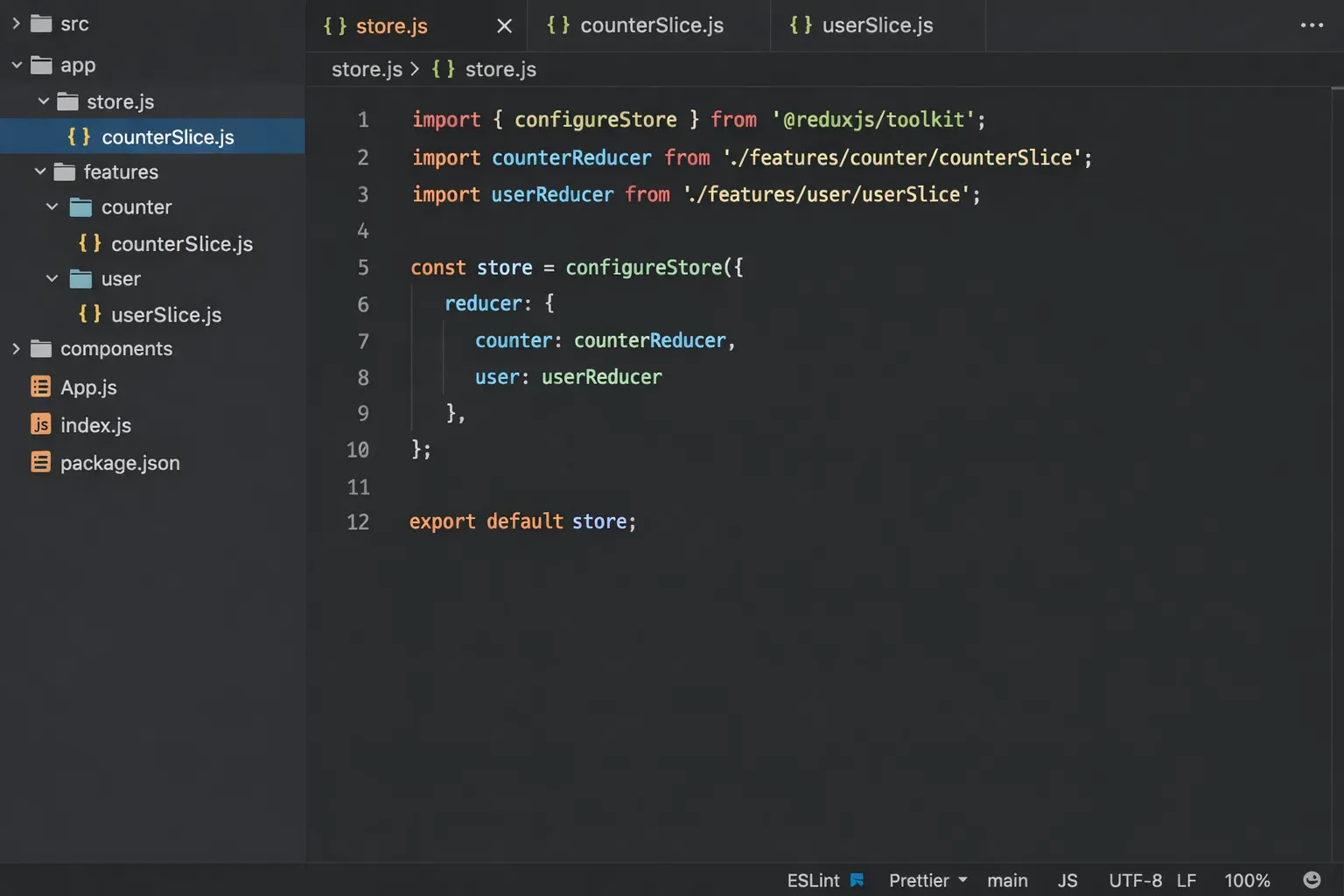This screenshot has width=1344, height=896.
Task: Click the smiley feedback icon in status bar
Action: pos(1312,880)
